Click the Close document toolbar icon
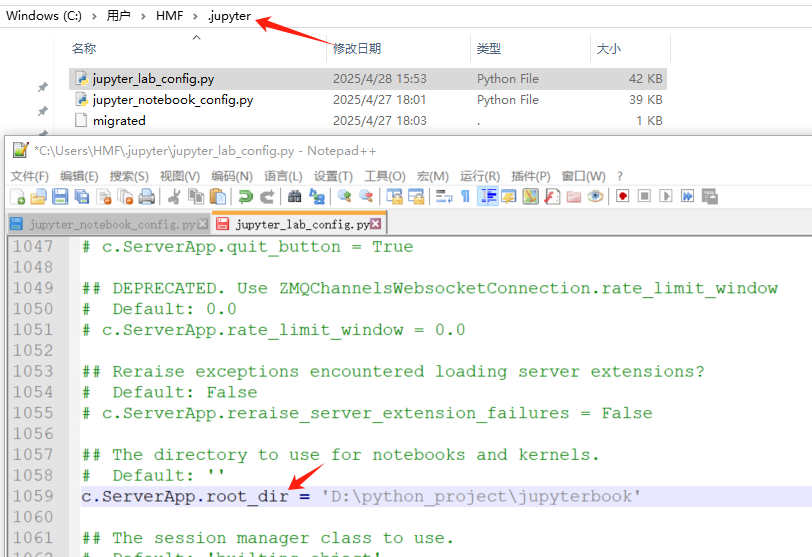 point(104,197)
